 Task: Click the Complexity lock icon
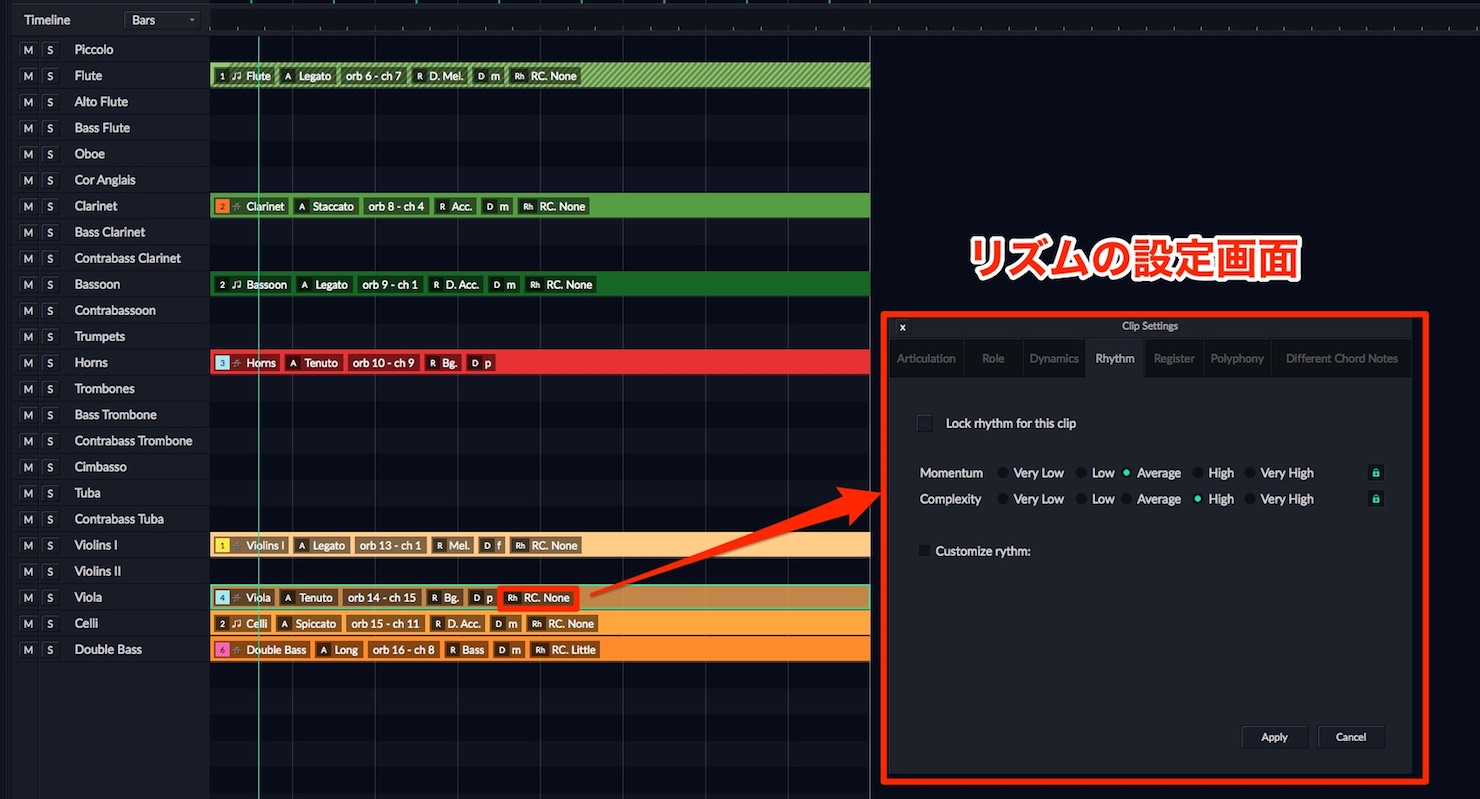(x=1375, y=499)
